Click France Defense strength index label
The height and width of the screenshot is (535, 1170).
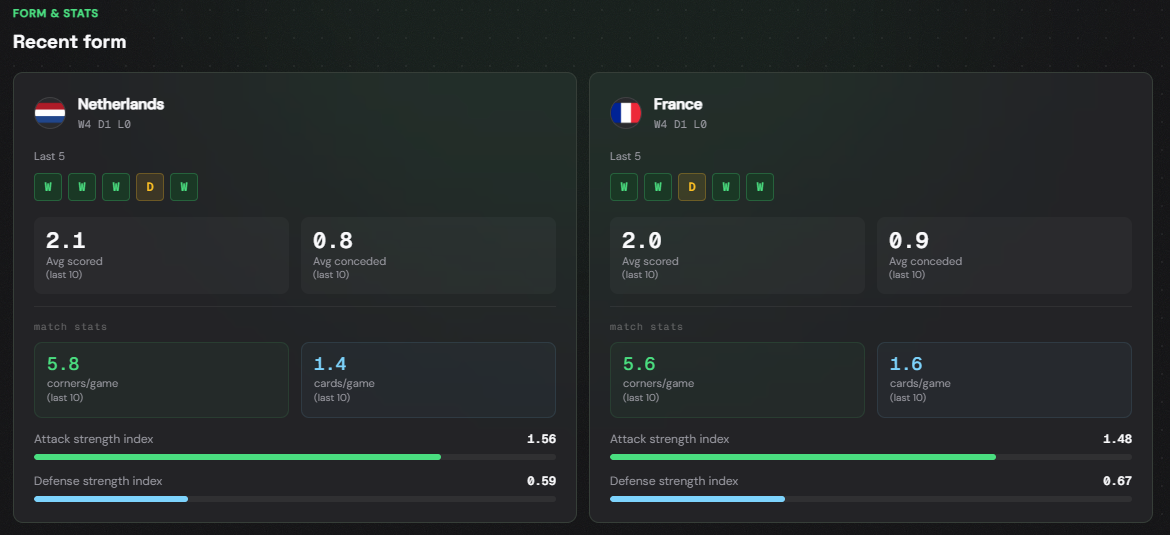[x=675, y=481]
